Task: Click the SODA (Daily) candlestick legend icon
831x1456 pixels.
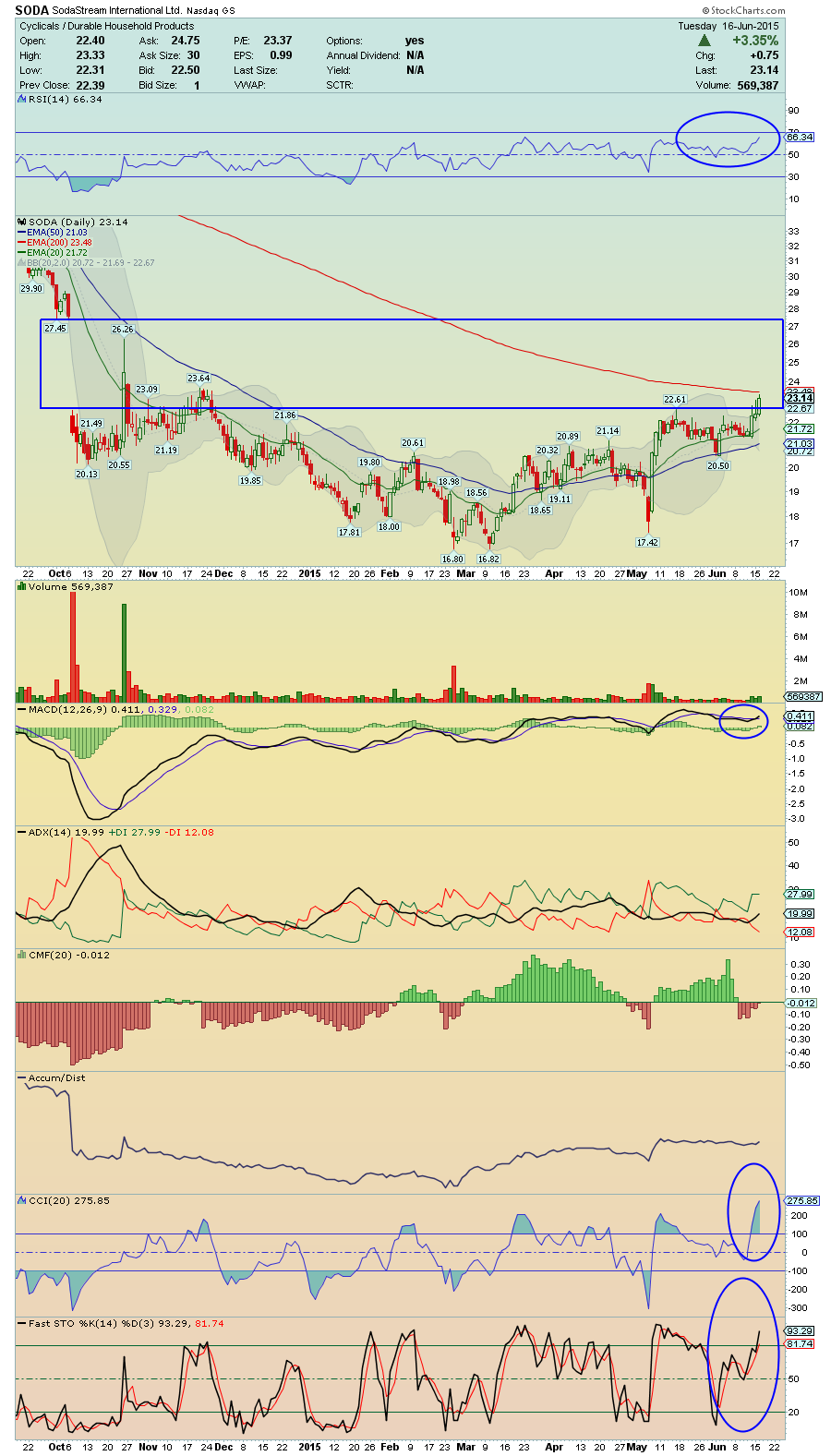Action: 22,222
